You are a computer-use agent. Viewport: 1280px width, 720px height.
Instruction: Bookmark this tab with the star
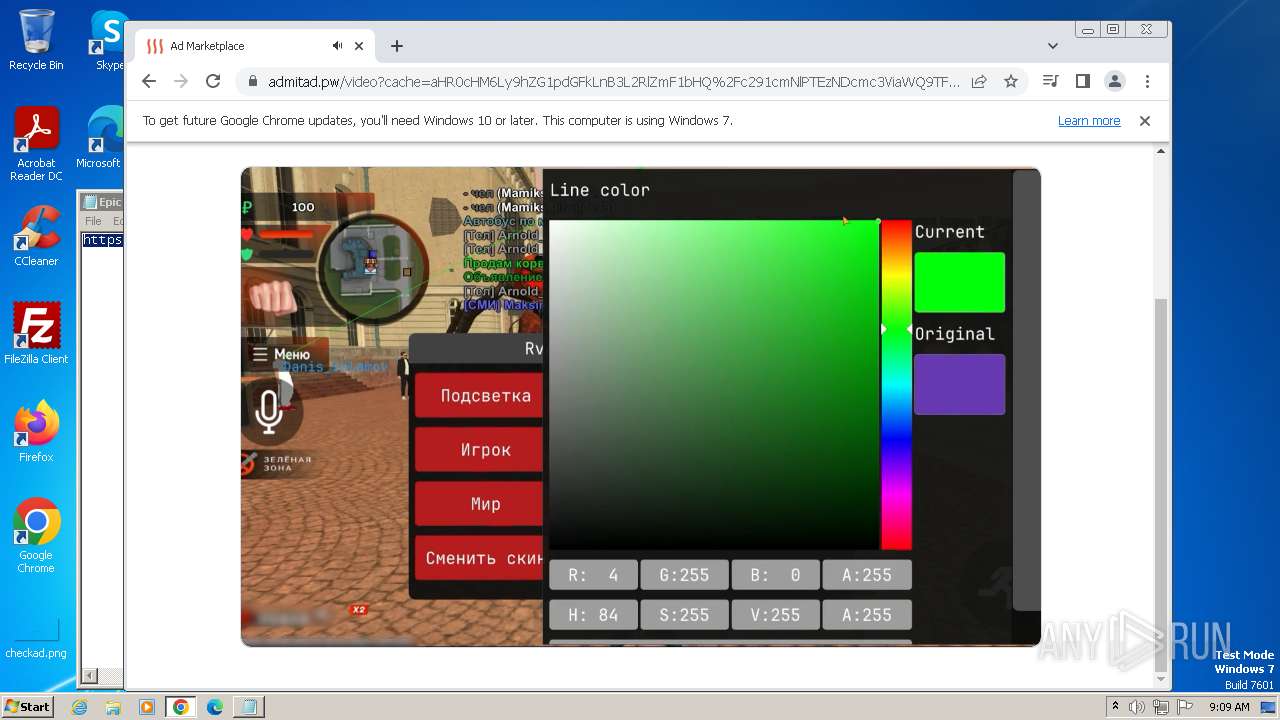click(x=1011, y=81)
